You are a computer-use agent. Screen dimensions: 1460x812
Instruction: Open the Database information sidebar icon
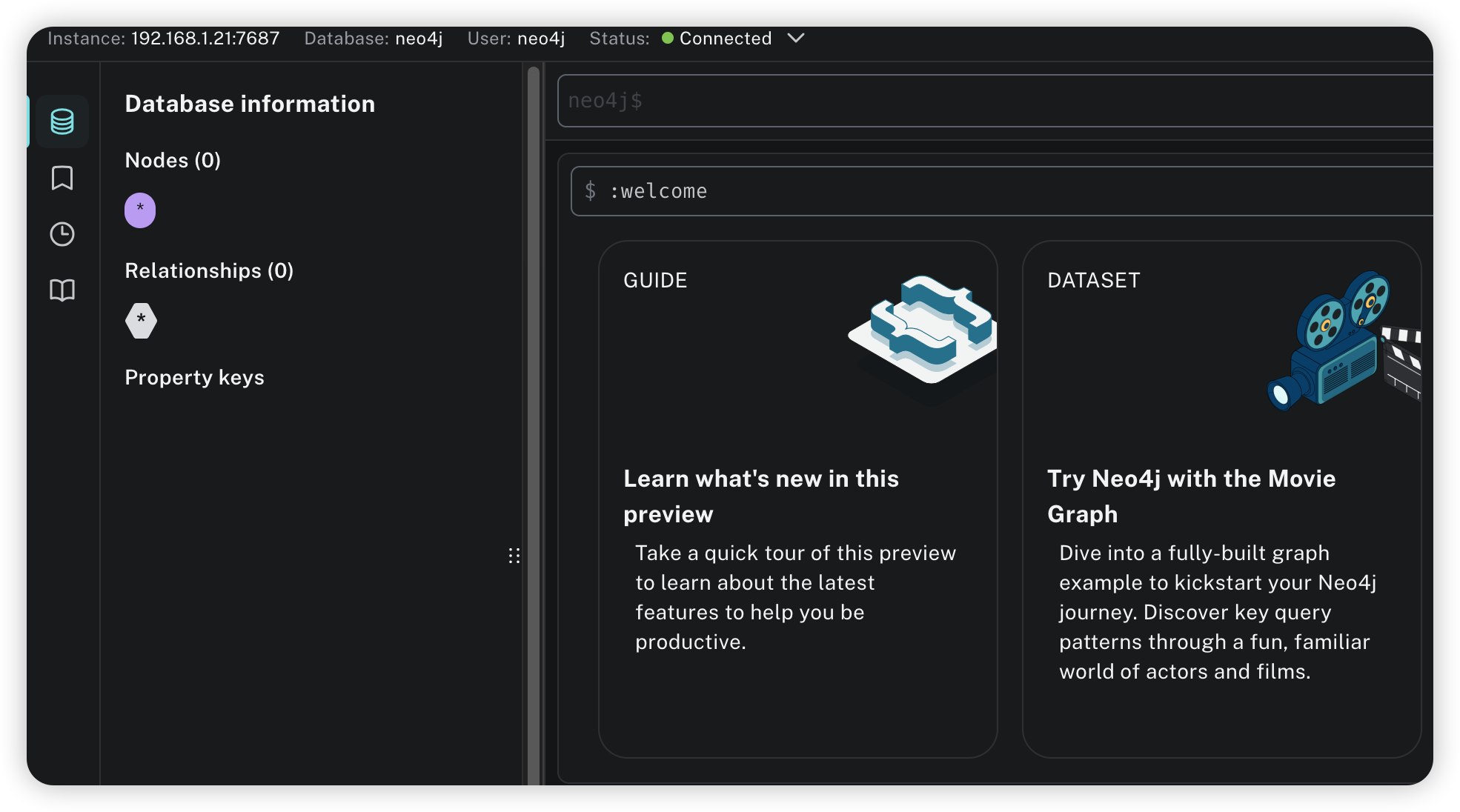[62, 122]
